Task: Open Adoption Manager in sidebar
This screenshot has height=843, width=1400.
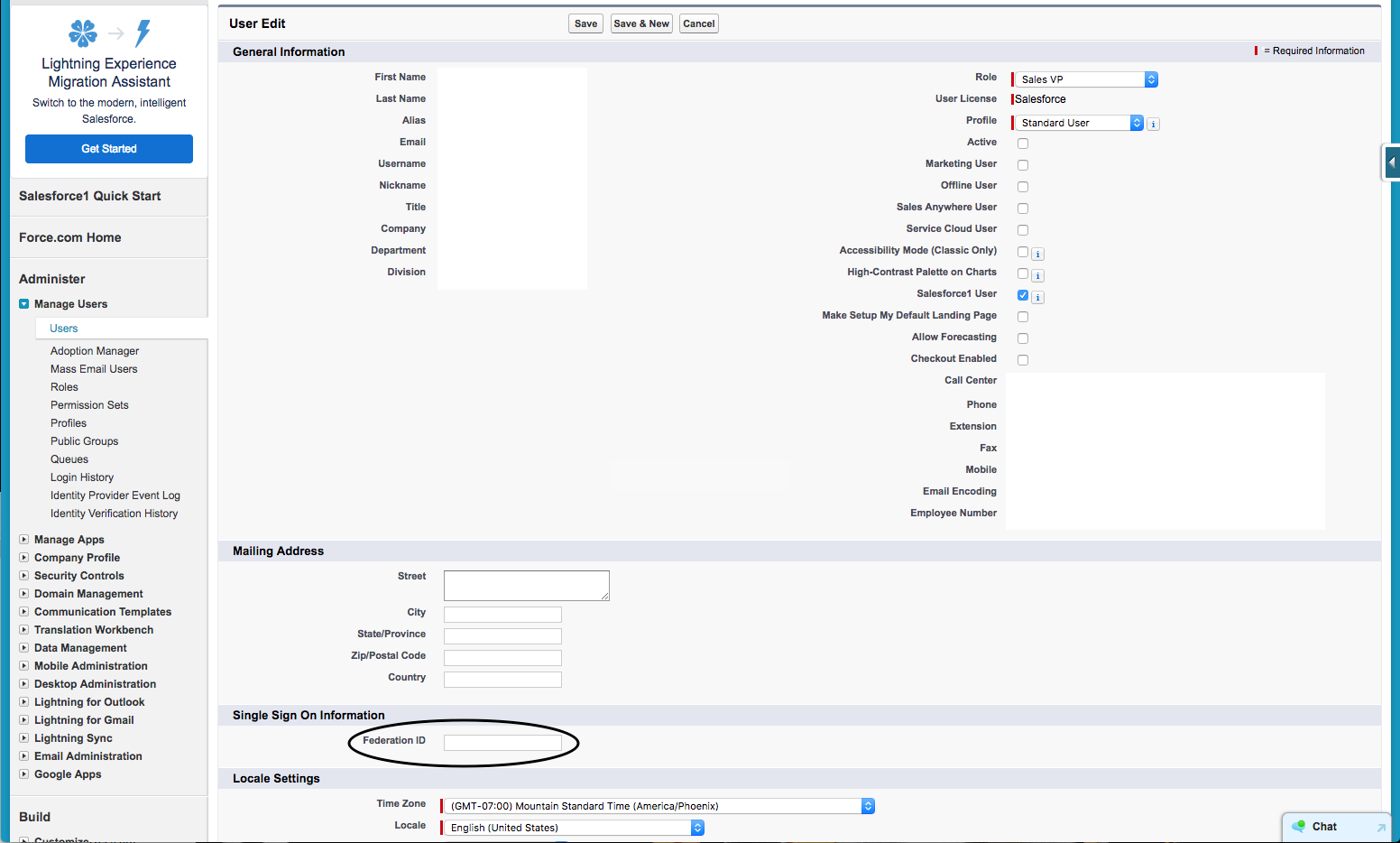Action: click(x=95, y=351)
